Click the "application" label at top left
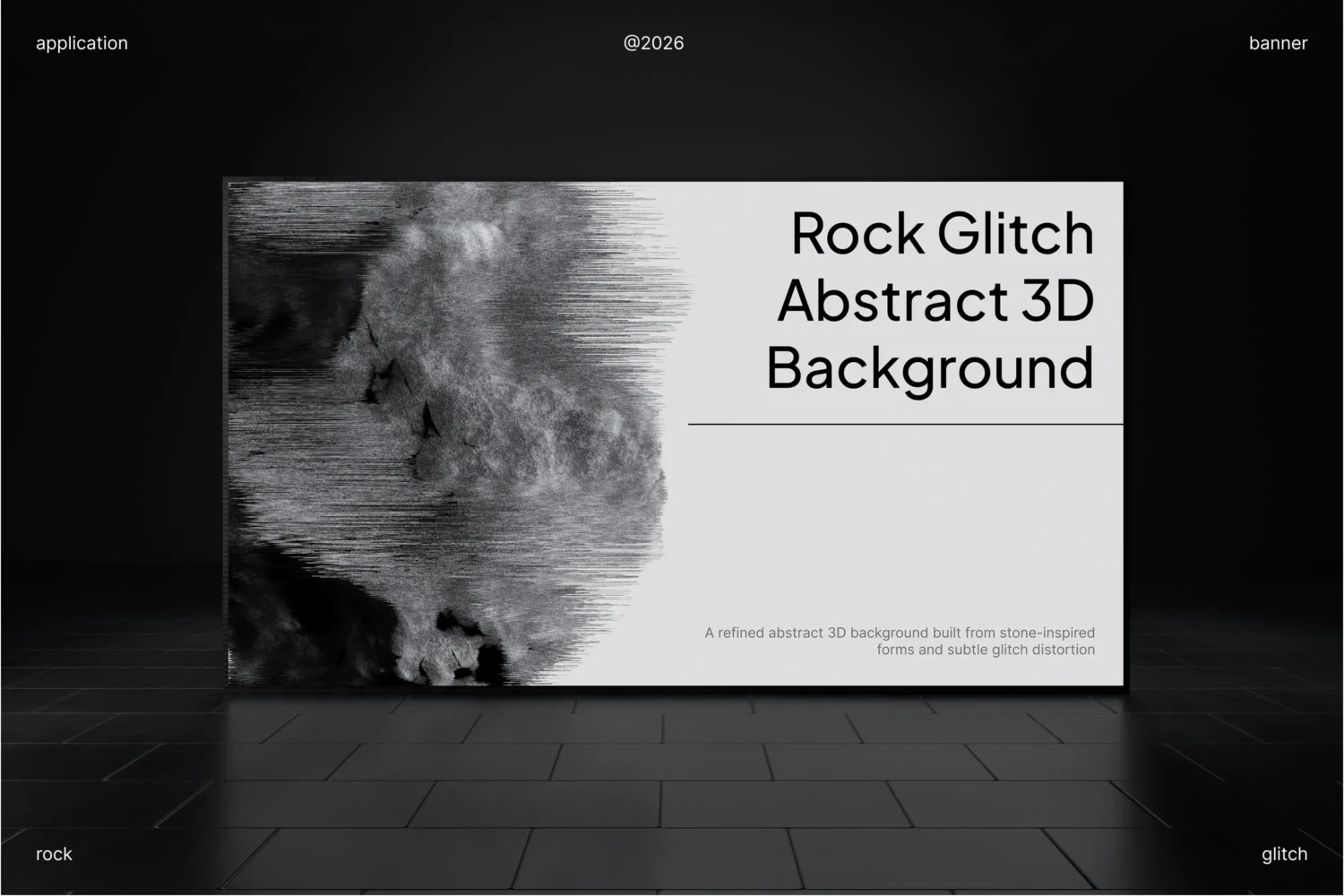 (82, 43)
